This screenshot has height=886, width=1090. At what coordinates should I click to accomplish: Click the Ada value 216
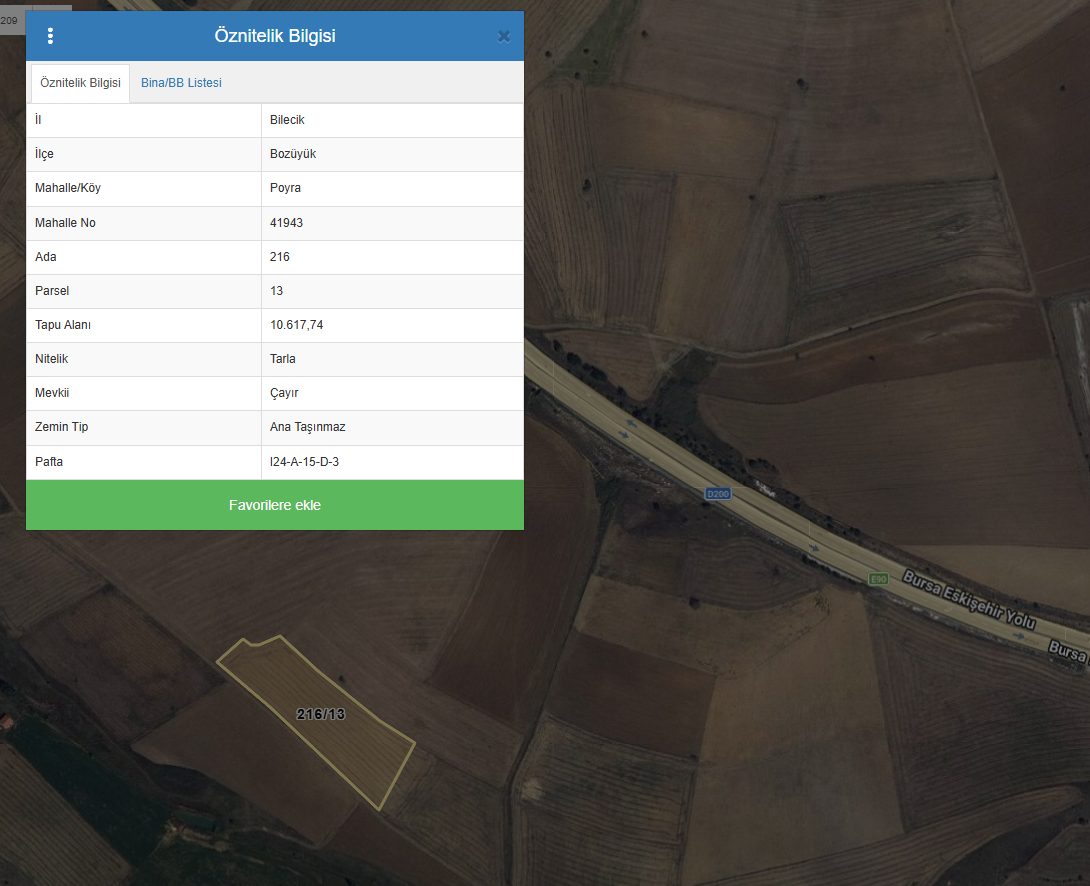pyautogui.click(x=279, y=256)
